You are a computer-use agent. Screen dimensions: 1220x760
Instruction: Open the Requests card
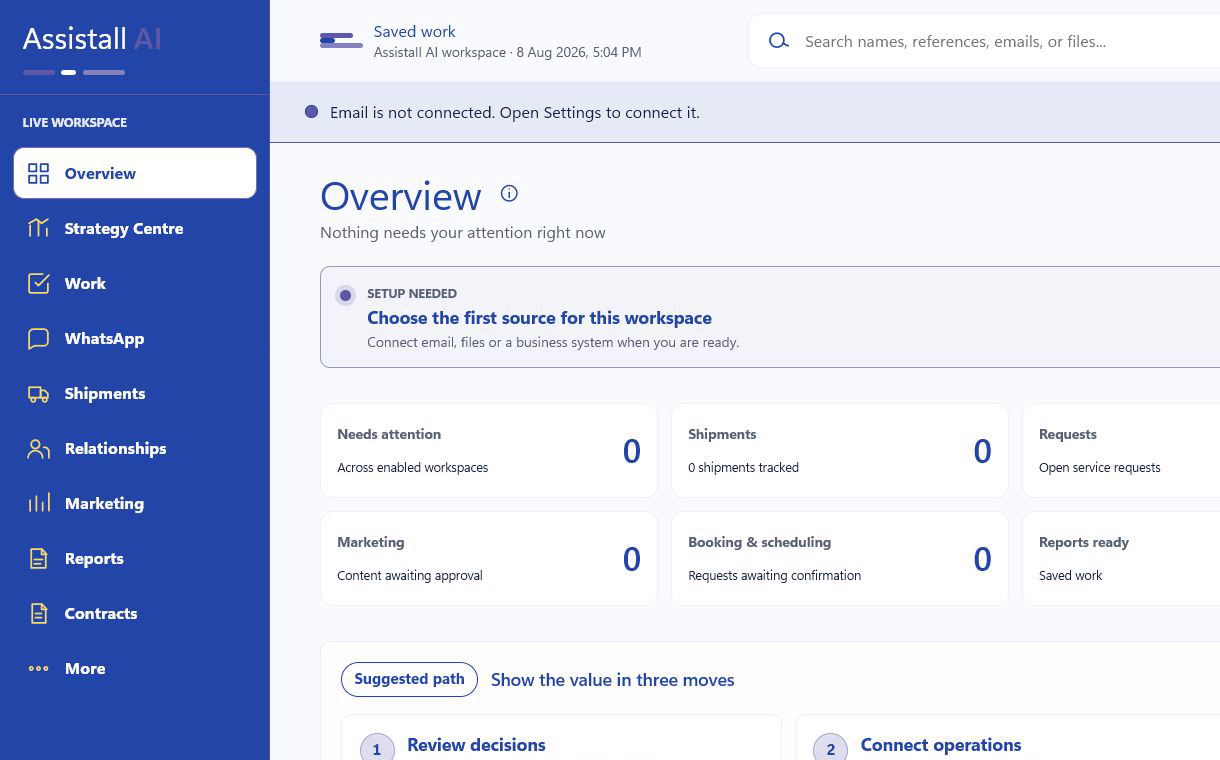click(x=1121, y=450)
